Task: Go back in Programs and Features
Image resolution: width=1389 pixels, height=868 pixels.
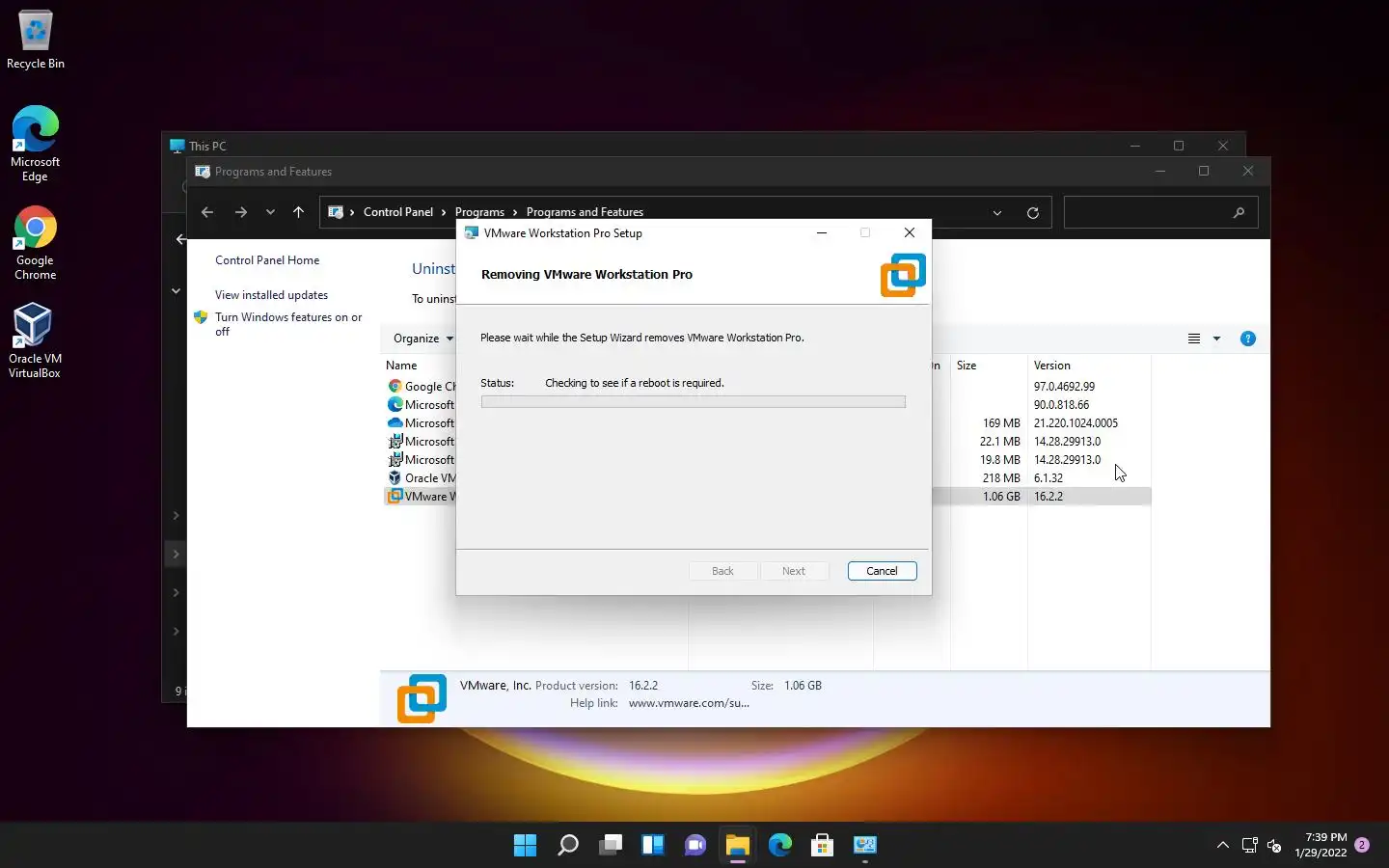Action: click(207, 212)
